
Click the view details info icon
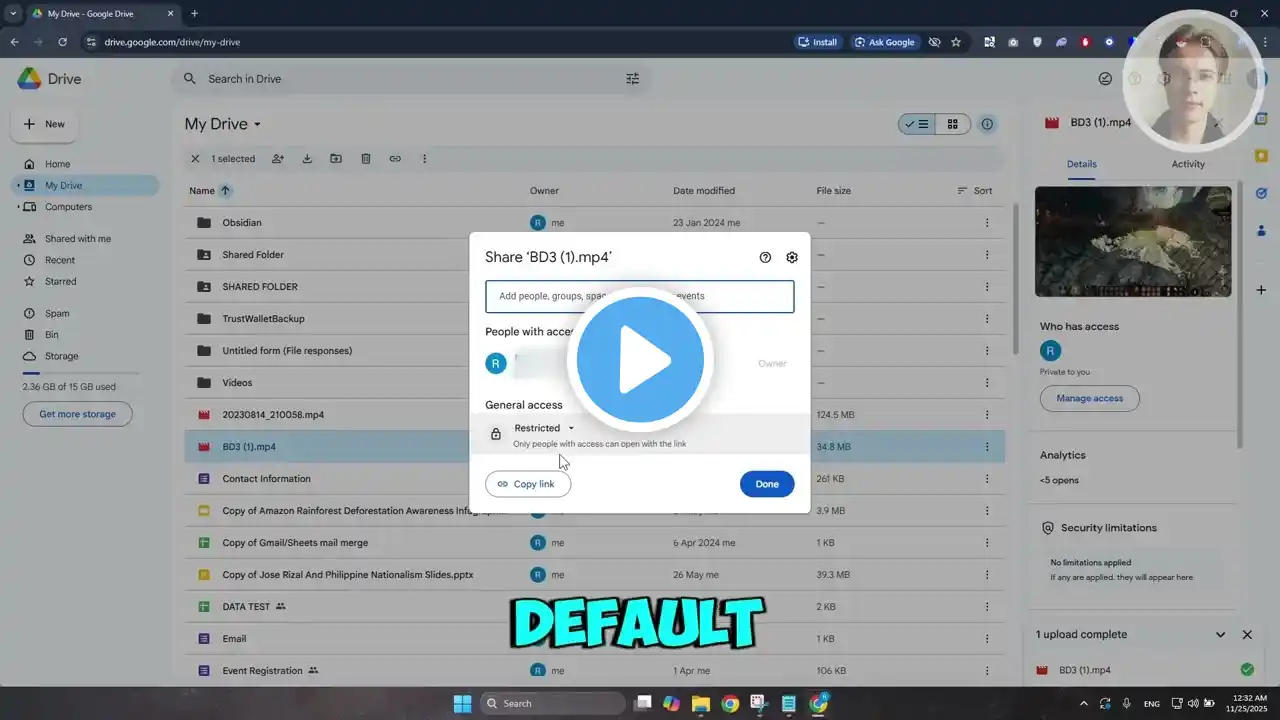coord(987,124)
